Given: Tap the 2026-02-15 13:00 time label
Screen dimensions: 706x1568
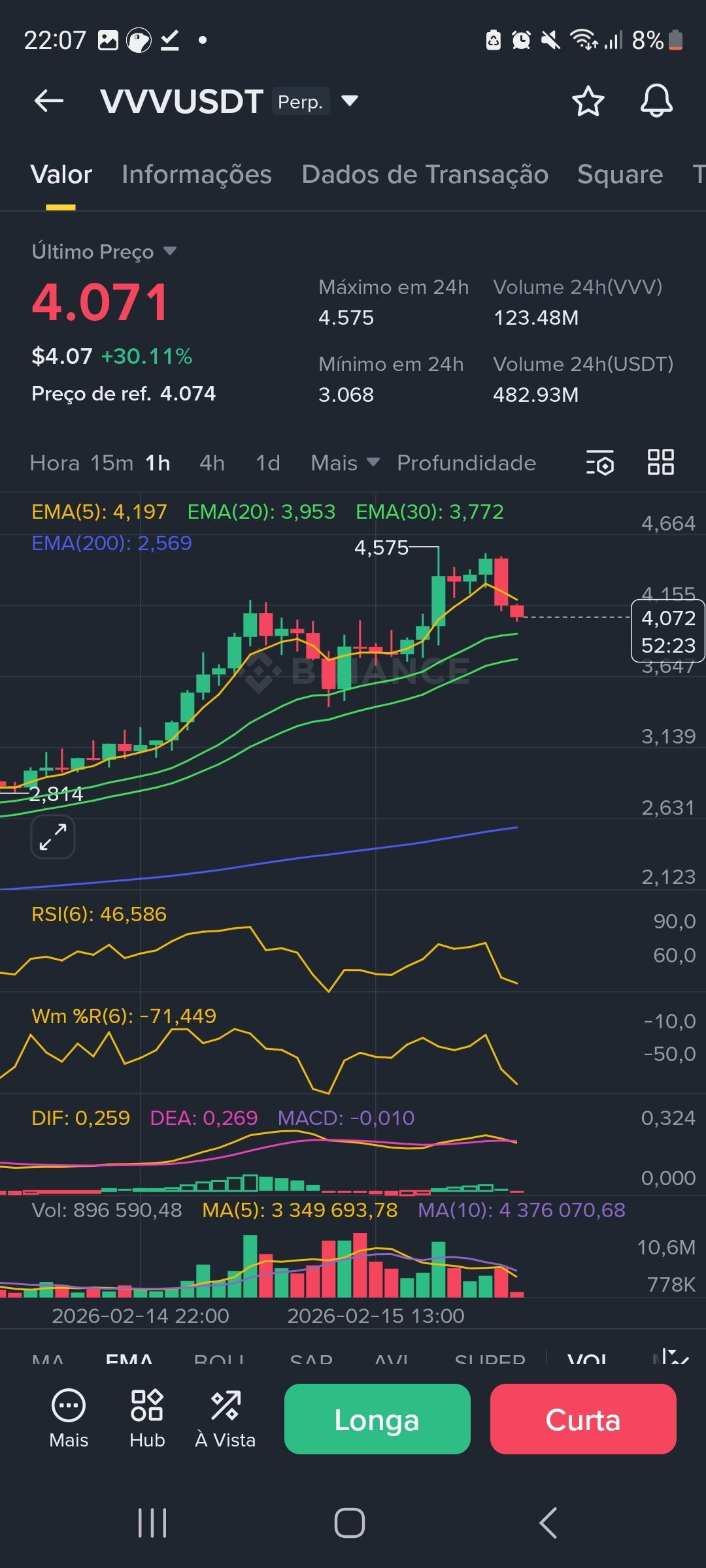Looking at the screenshot, I should [x=376, y=1315].
